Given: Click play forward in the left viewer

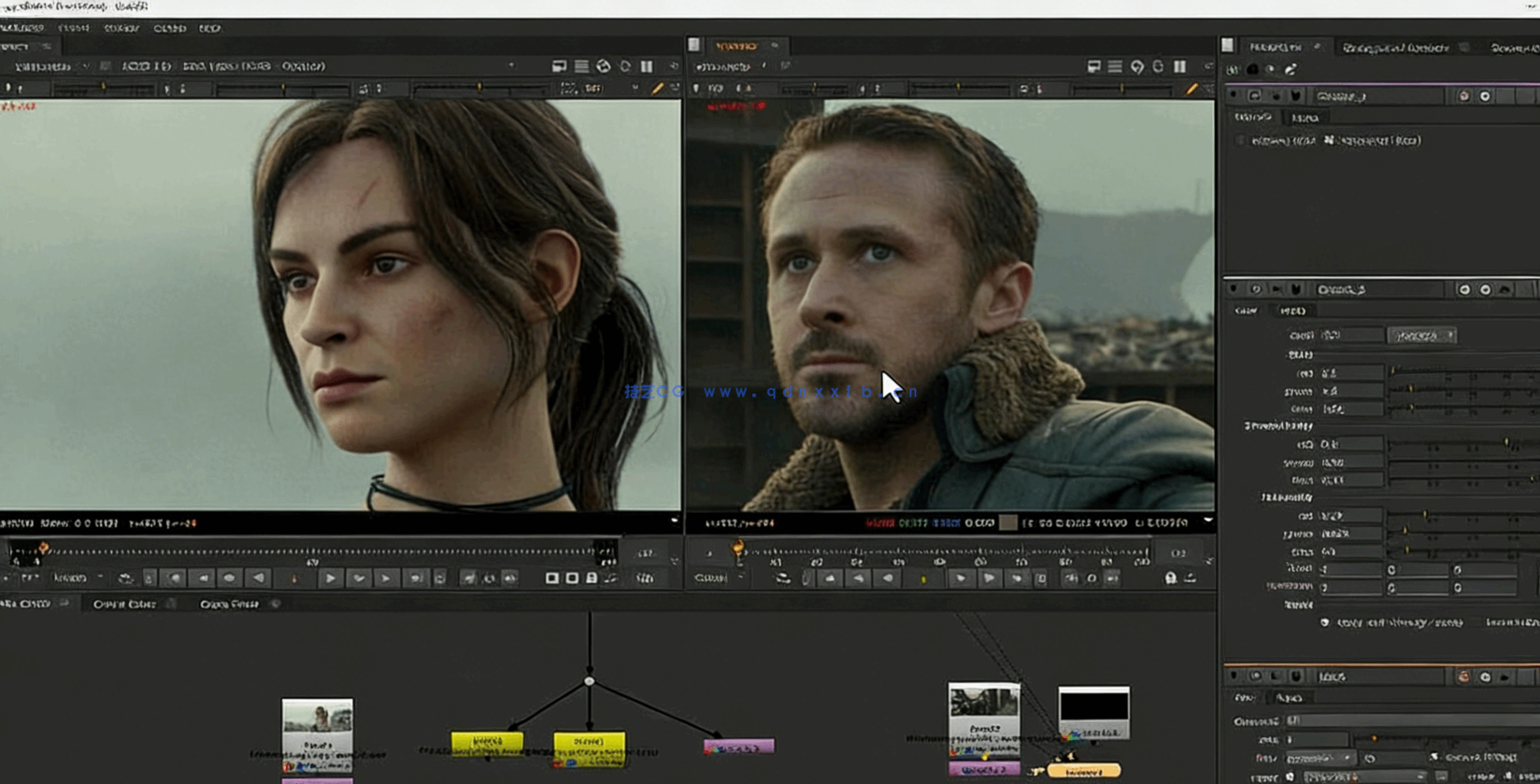Looking at the screenshot, I should coord(330,578).
